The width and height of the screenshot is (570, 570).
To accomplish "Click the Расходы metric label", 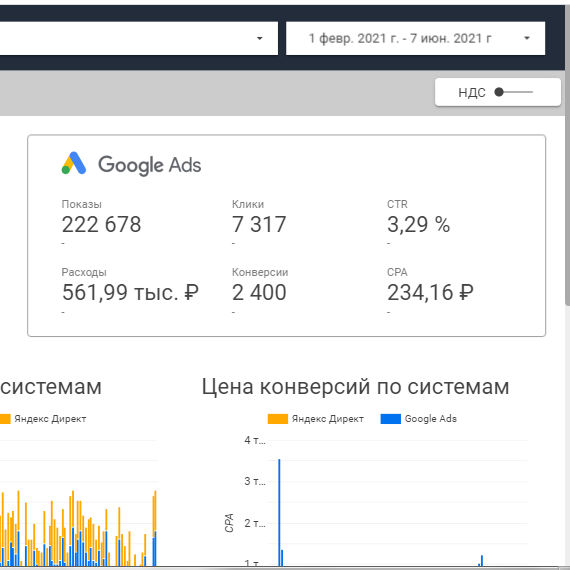I will pyautogui.click(x=84, y=272).
